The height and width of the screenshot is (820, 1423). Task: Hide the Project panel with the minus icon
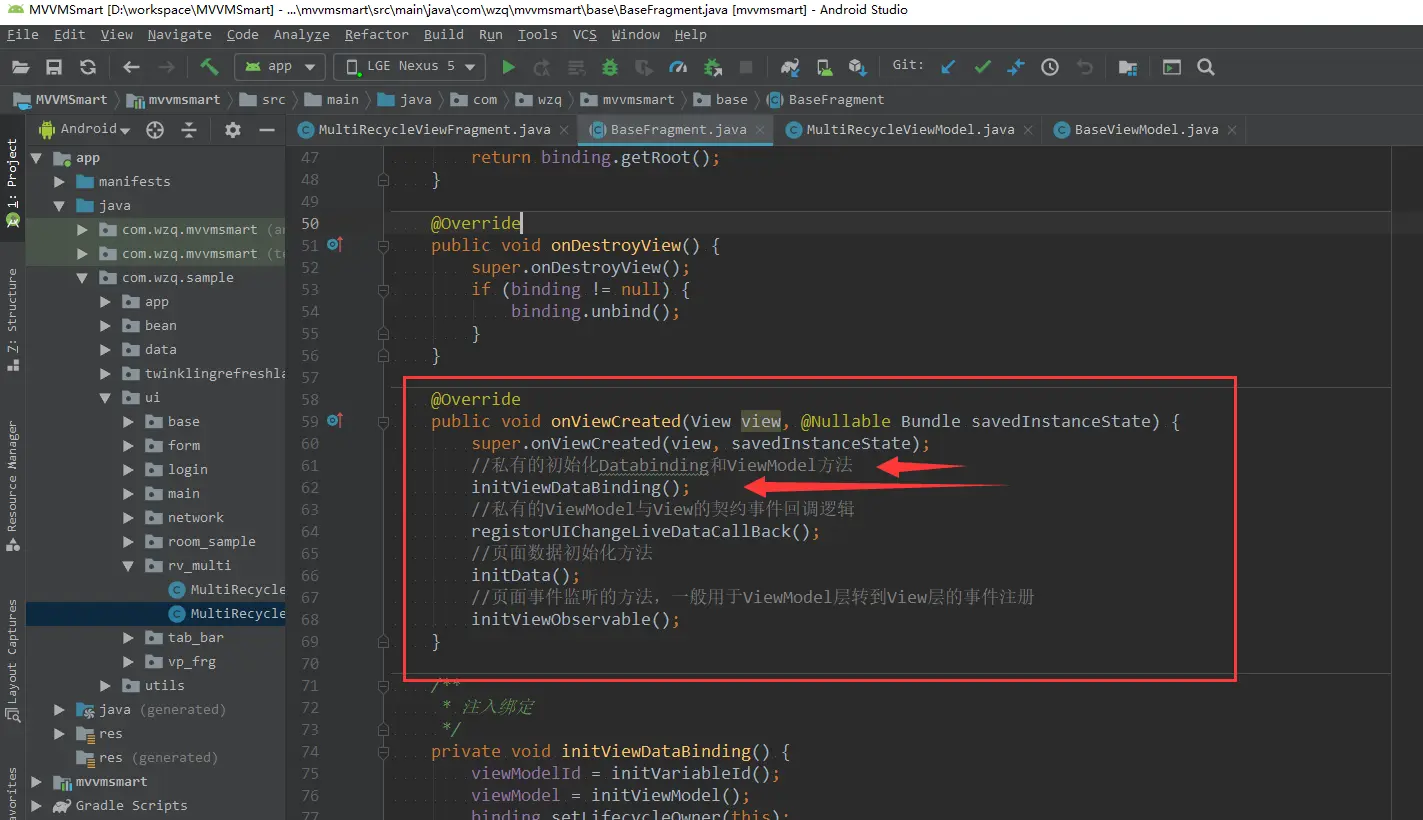pyautogui.click(x=267, y=130)
